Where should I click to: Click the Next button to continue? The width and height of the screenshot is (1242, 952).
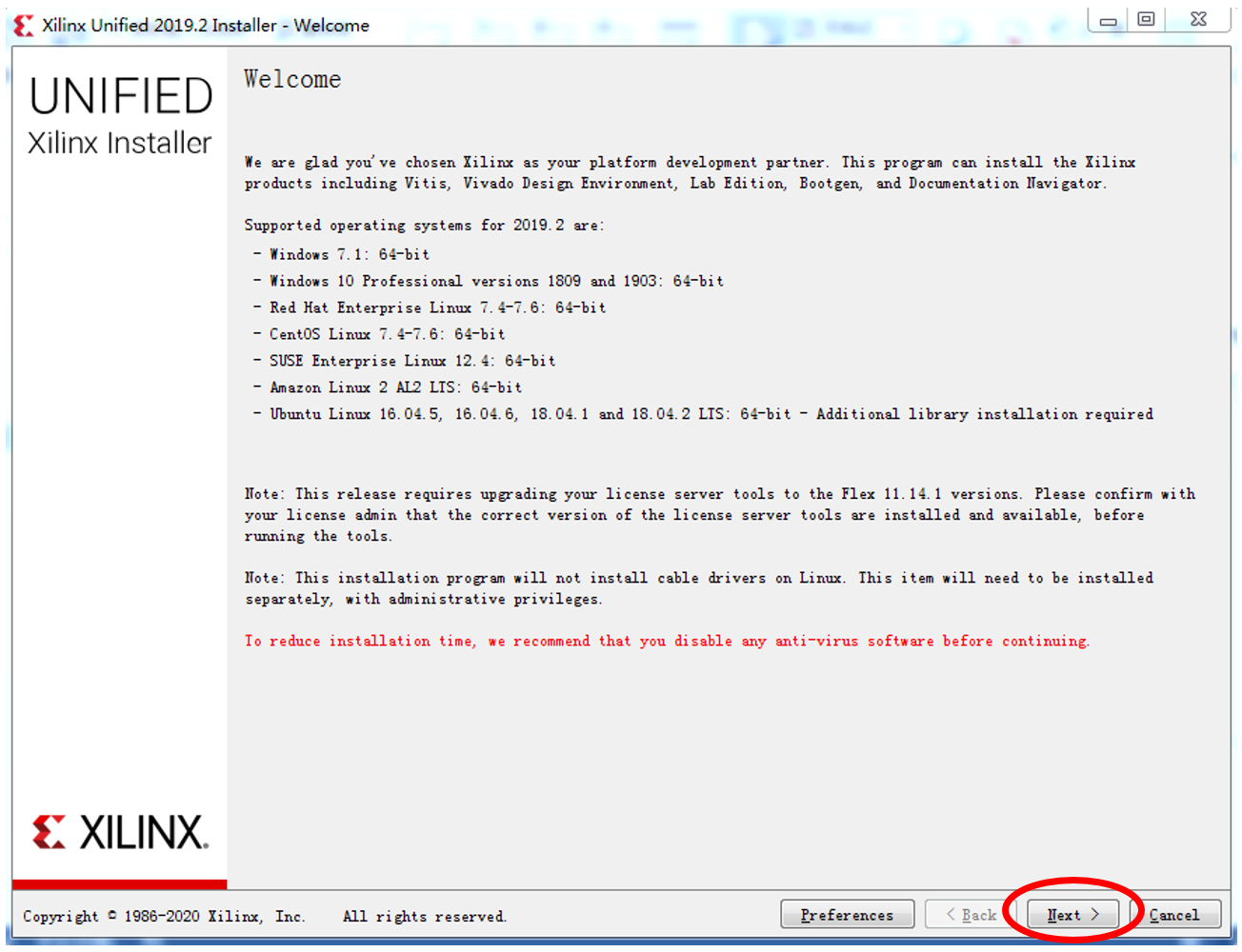click(1072, 914)
